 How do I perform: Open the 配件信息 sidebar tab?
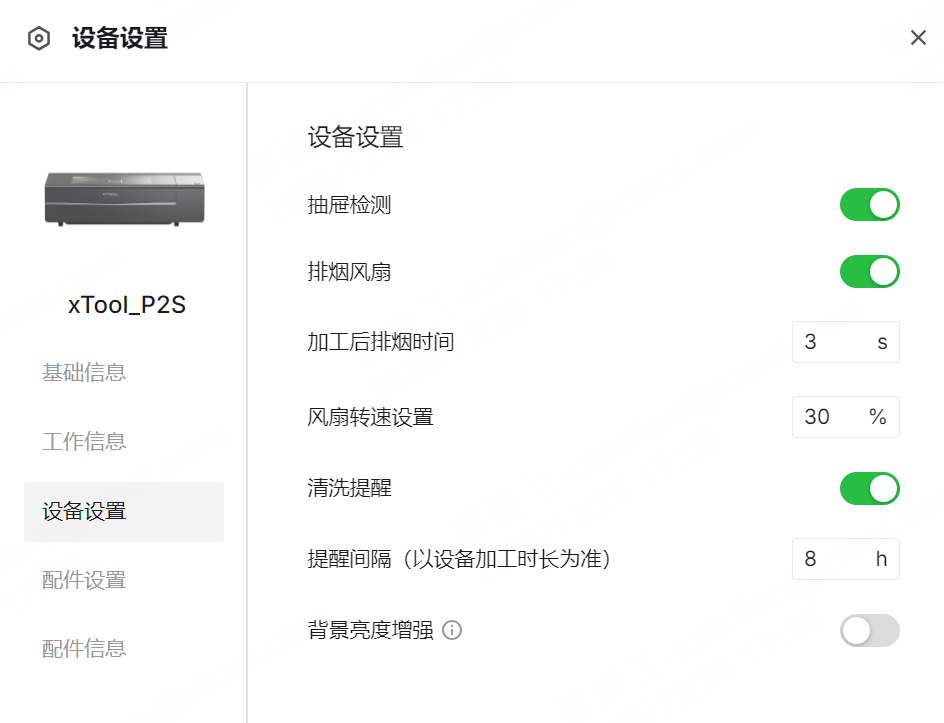(x=84, y=649)
